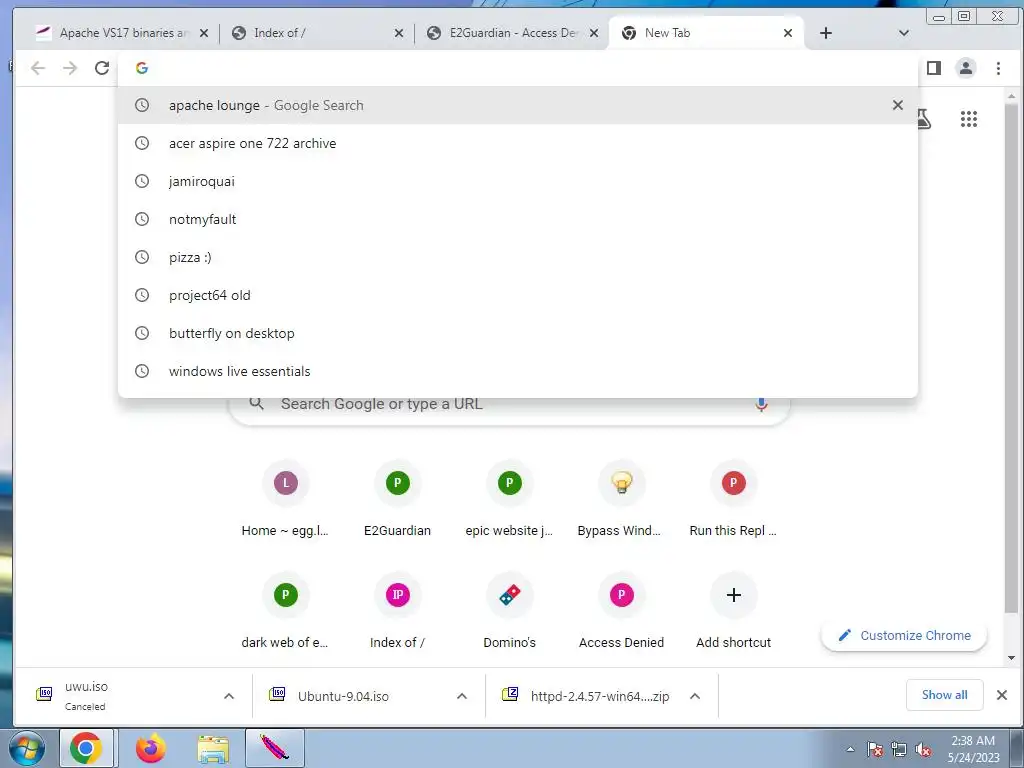
Task: Remove the apache lounge suggestion
Action: click(897, 105)
